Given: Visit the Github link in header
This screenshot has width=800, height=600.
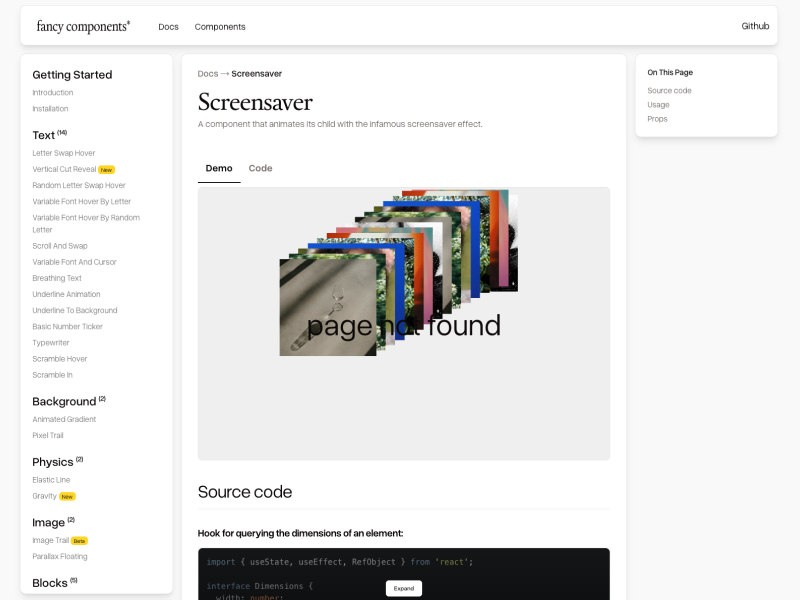Looking at the screenshot, I should click(755, 26).
